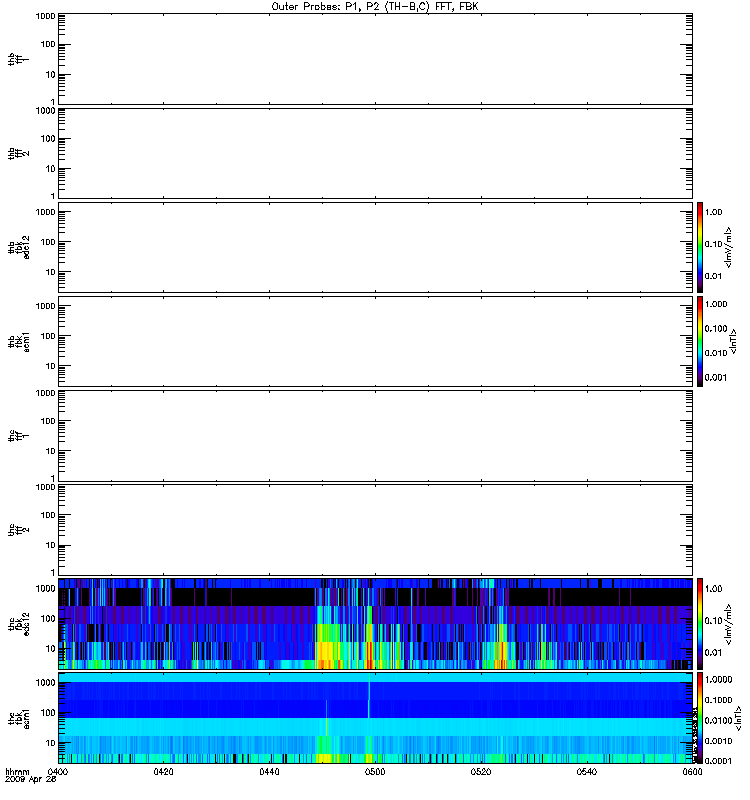Viewport: 750px width, 800px height.
Task: Click the "thc fff 1" panel label
Action: pos(18,436)
